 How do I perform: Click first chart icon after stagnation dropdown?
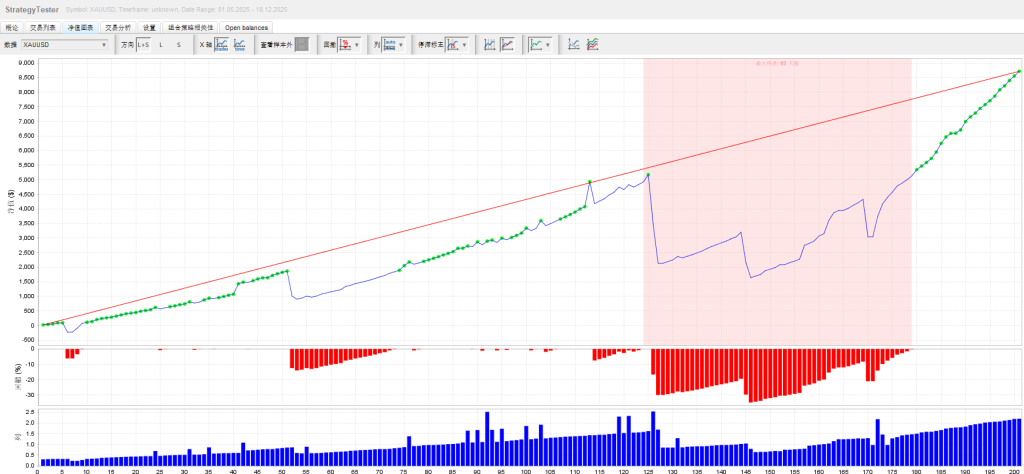(489, 45)
